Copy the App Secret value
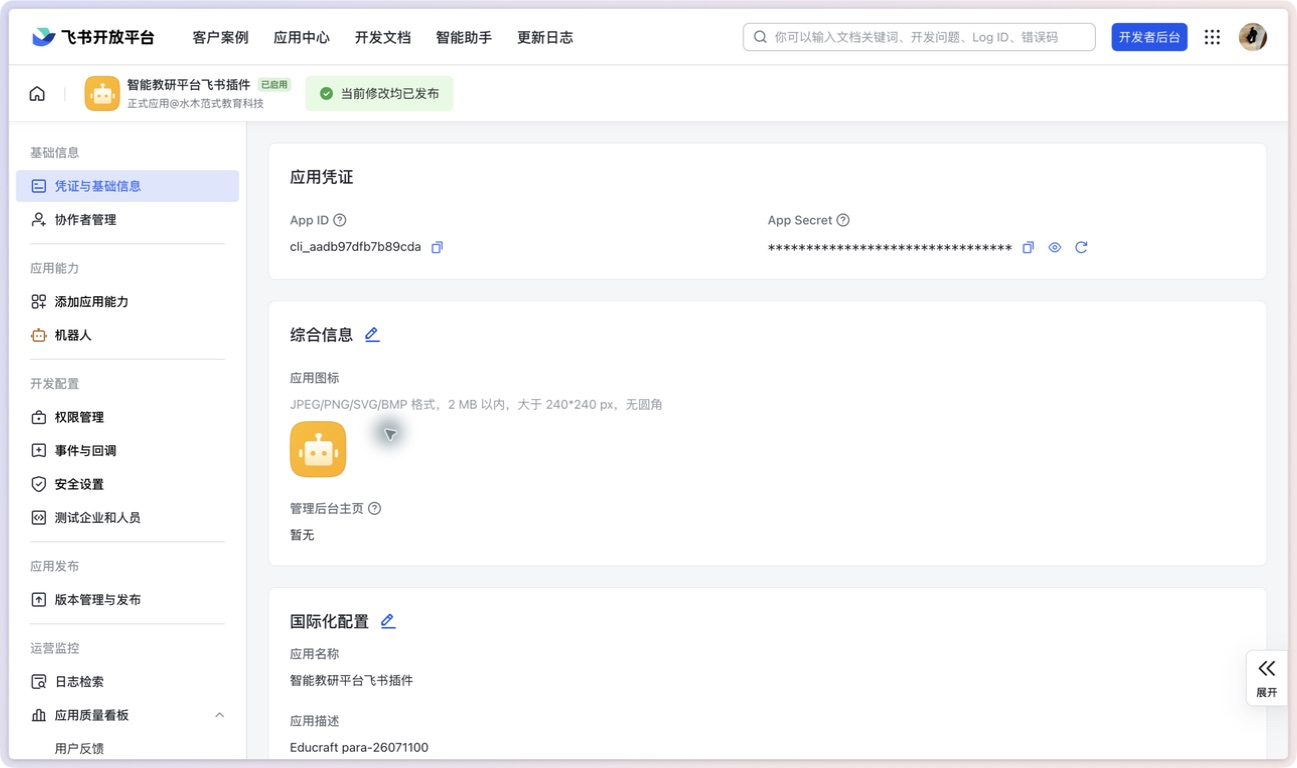 pyautogui.click(x=1028, y=247)
